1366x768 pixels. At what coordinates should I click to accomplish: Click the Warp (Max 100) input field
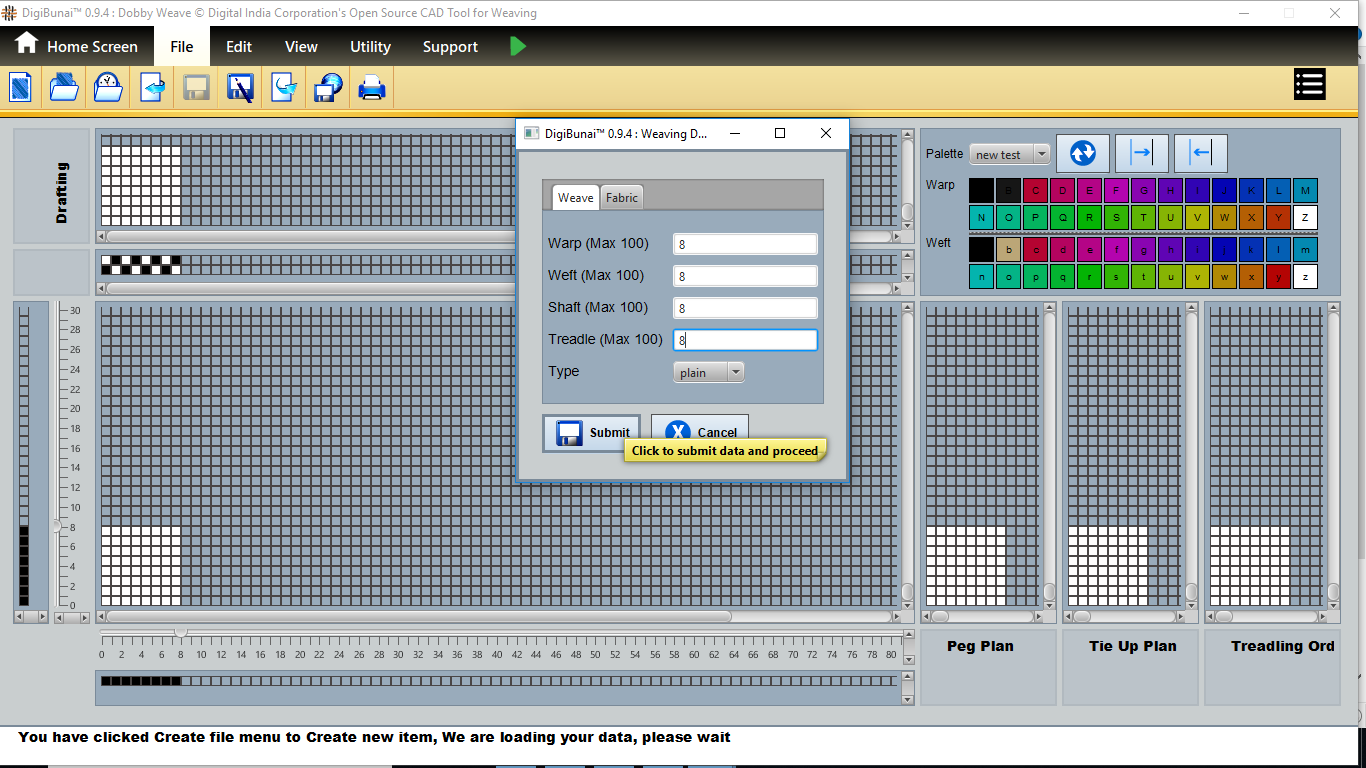click(x=745, y=244)
